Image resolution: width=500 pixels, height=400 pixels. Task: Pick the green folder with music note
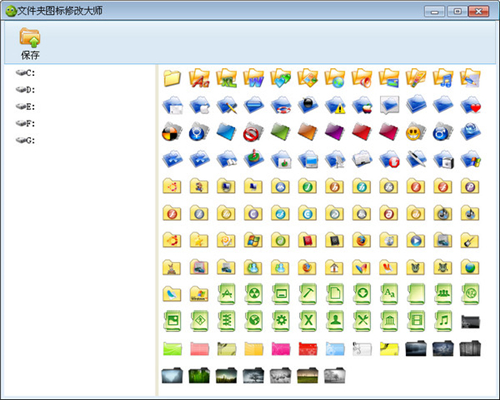tap(443, 321)
